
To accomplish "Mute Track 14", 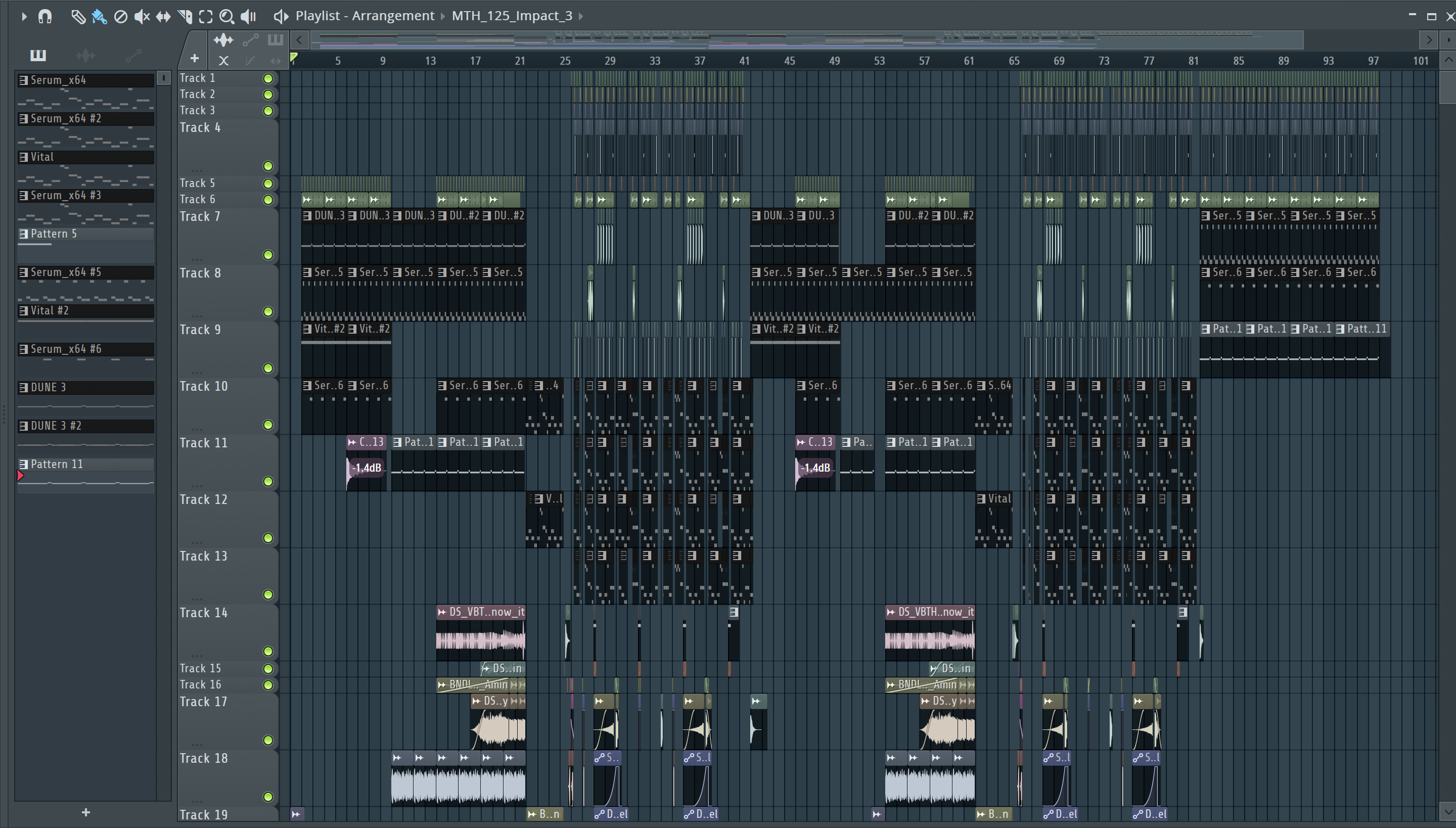I will [268, 651].
